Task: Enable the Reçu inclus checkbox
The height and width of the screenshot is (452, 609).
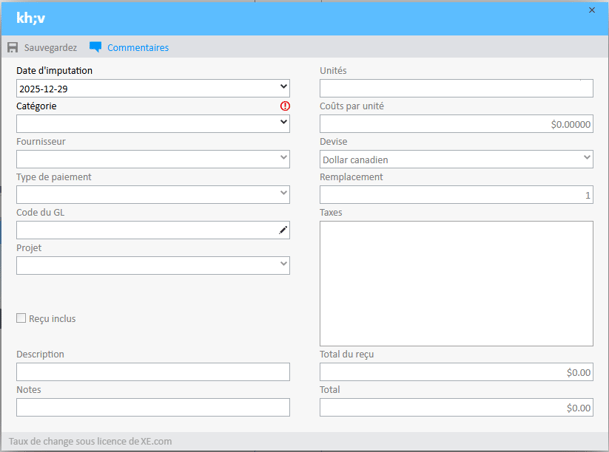Action: click(22, 319)
